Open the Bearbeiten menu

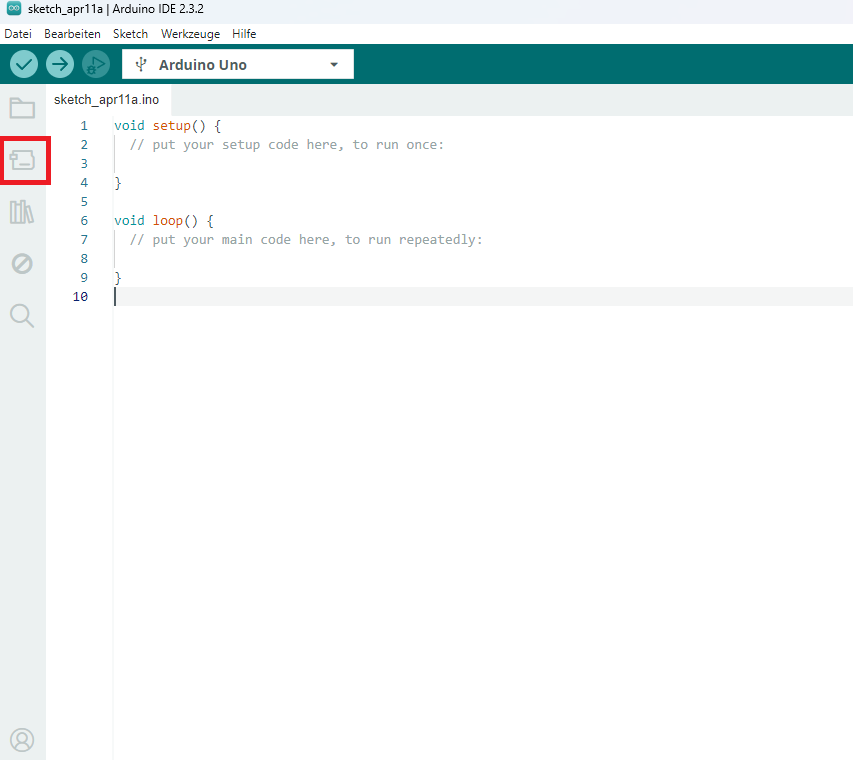point(72,34)
